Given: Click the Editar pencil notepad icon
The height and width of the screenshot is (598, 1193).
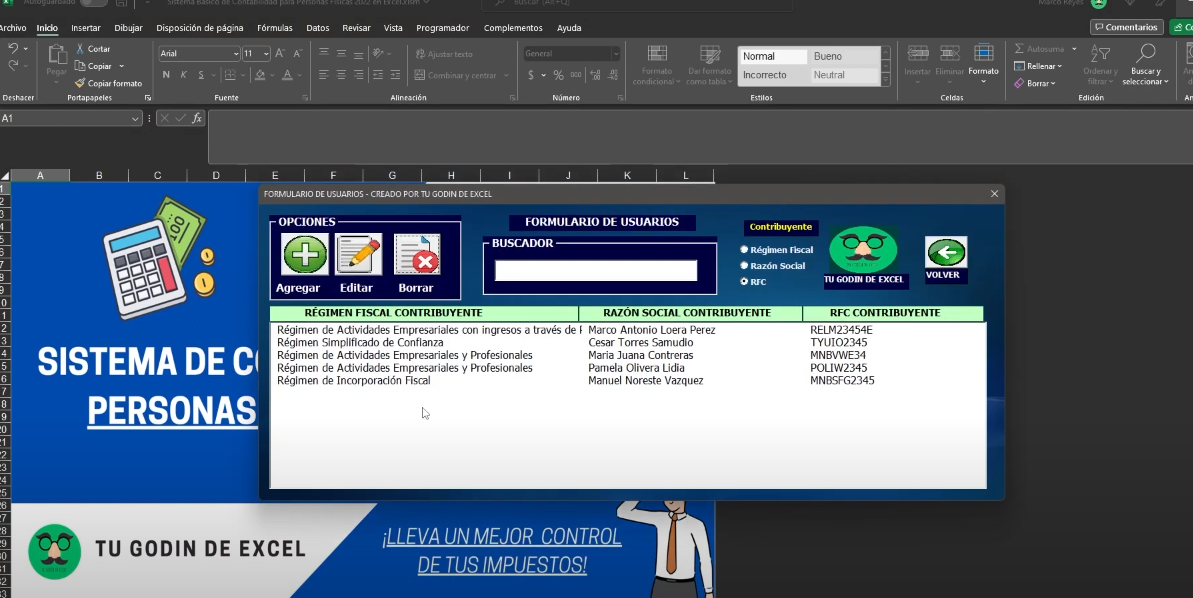Looking at the screenshot, I should [x=358, y=254].
